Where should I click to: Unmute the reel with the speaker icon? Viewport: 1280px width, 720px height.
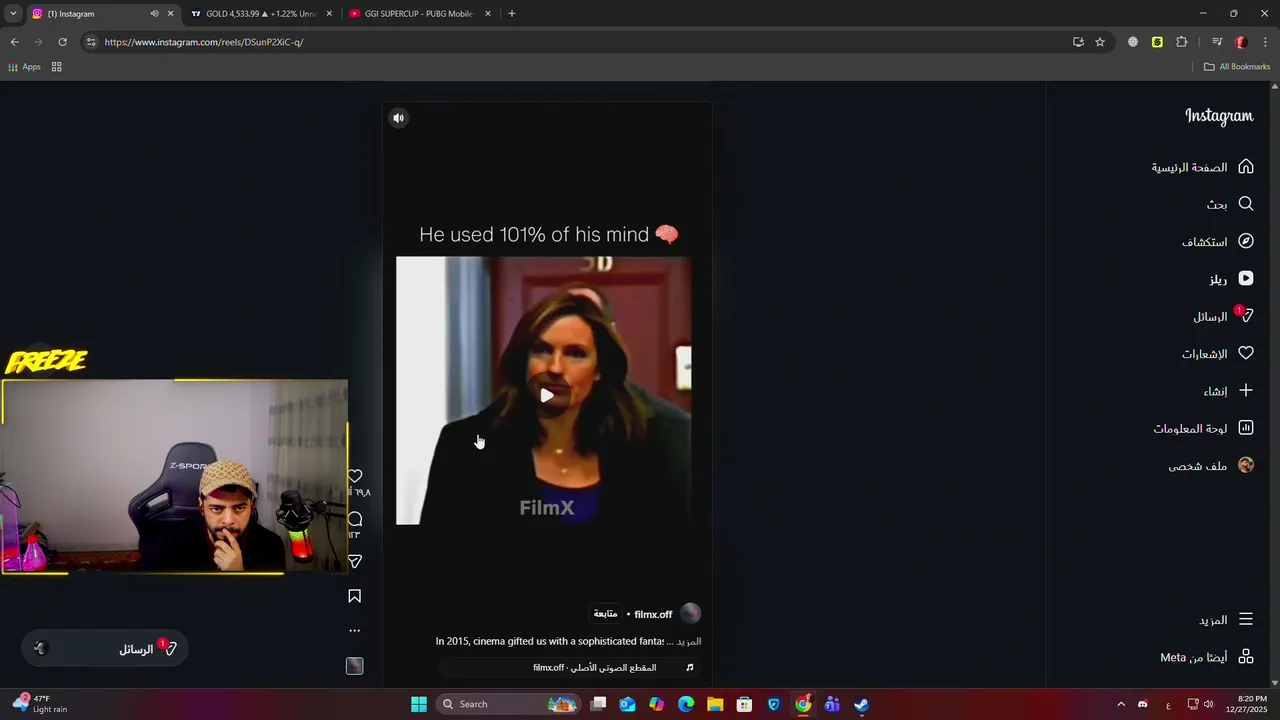[398, 118]
